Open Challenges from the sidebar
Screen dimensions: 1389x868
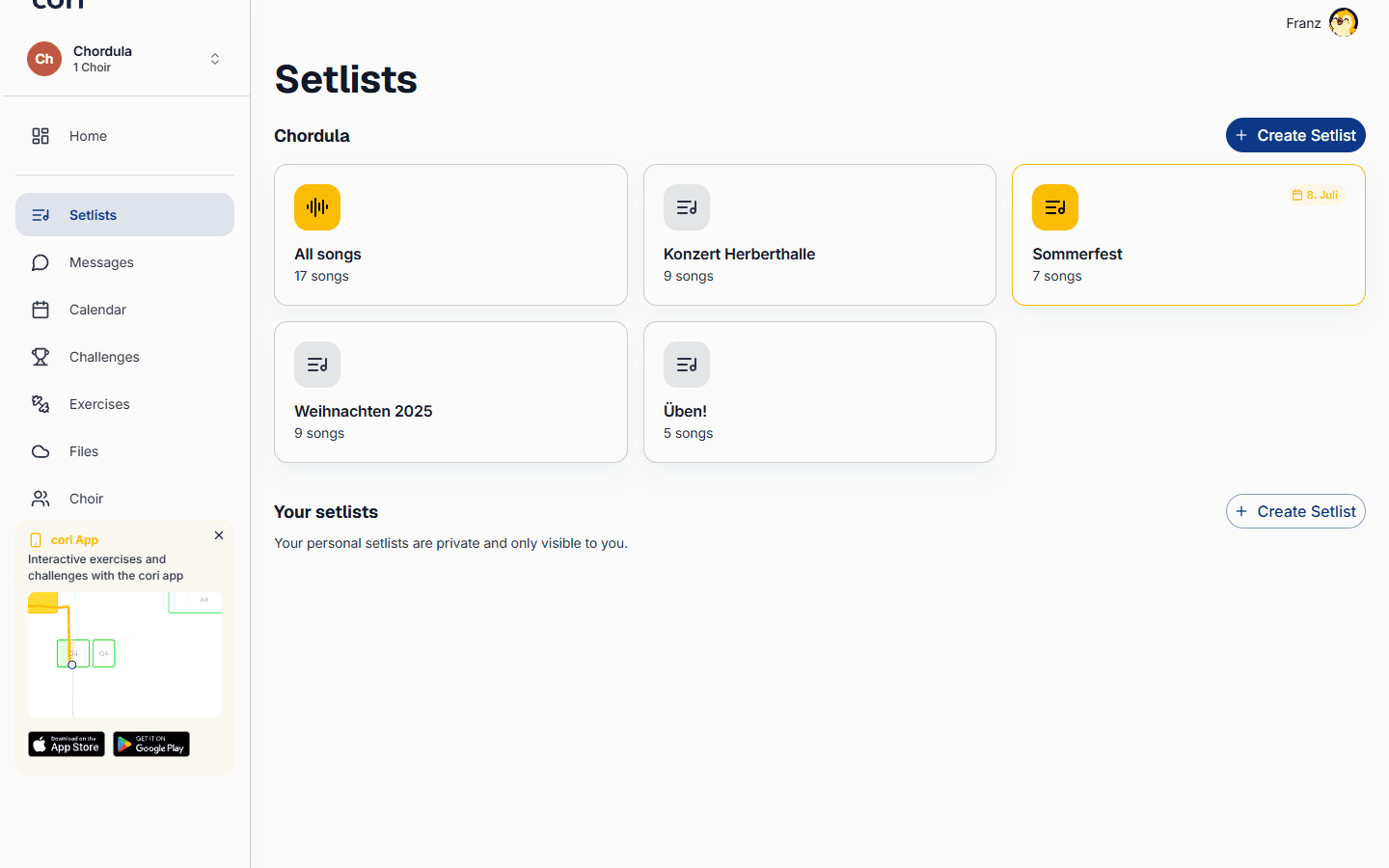click(x=124, y=357)
